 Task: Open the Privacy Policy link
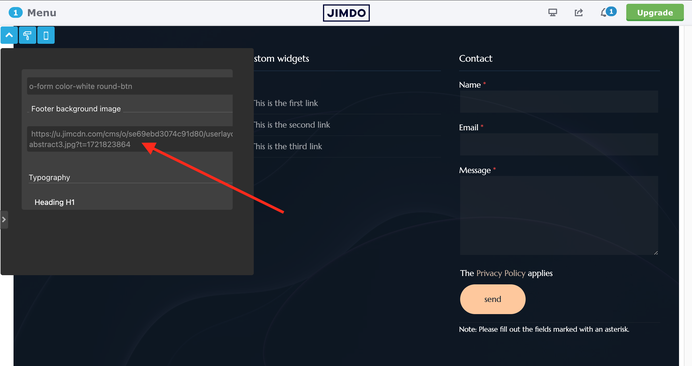point(501,273)
